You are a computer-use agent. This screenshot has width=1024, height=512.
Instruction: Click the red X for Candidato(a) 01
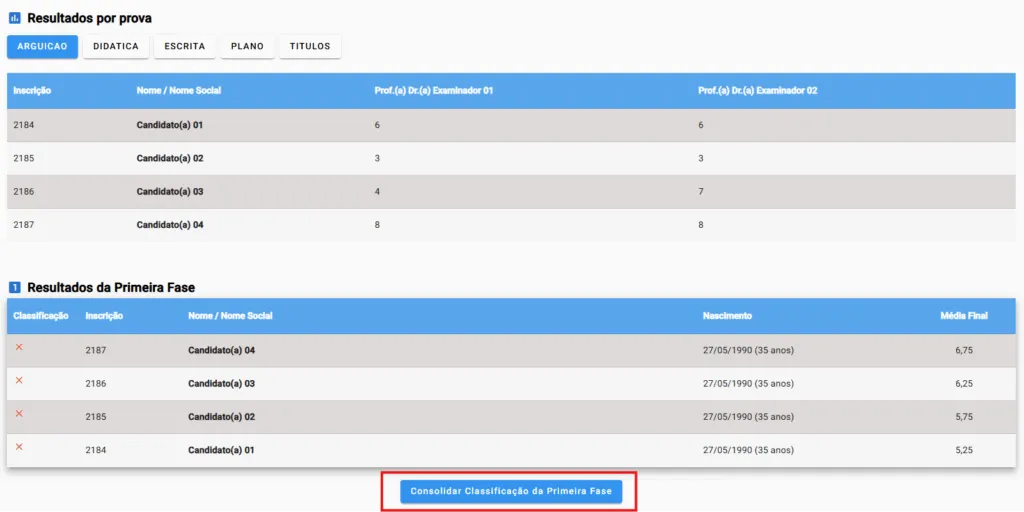19,446
